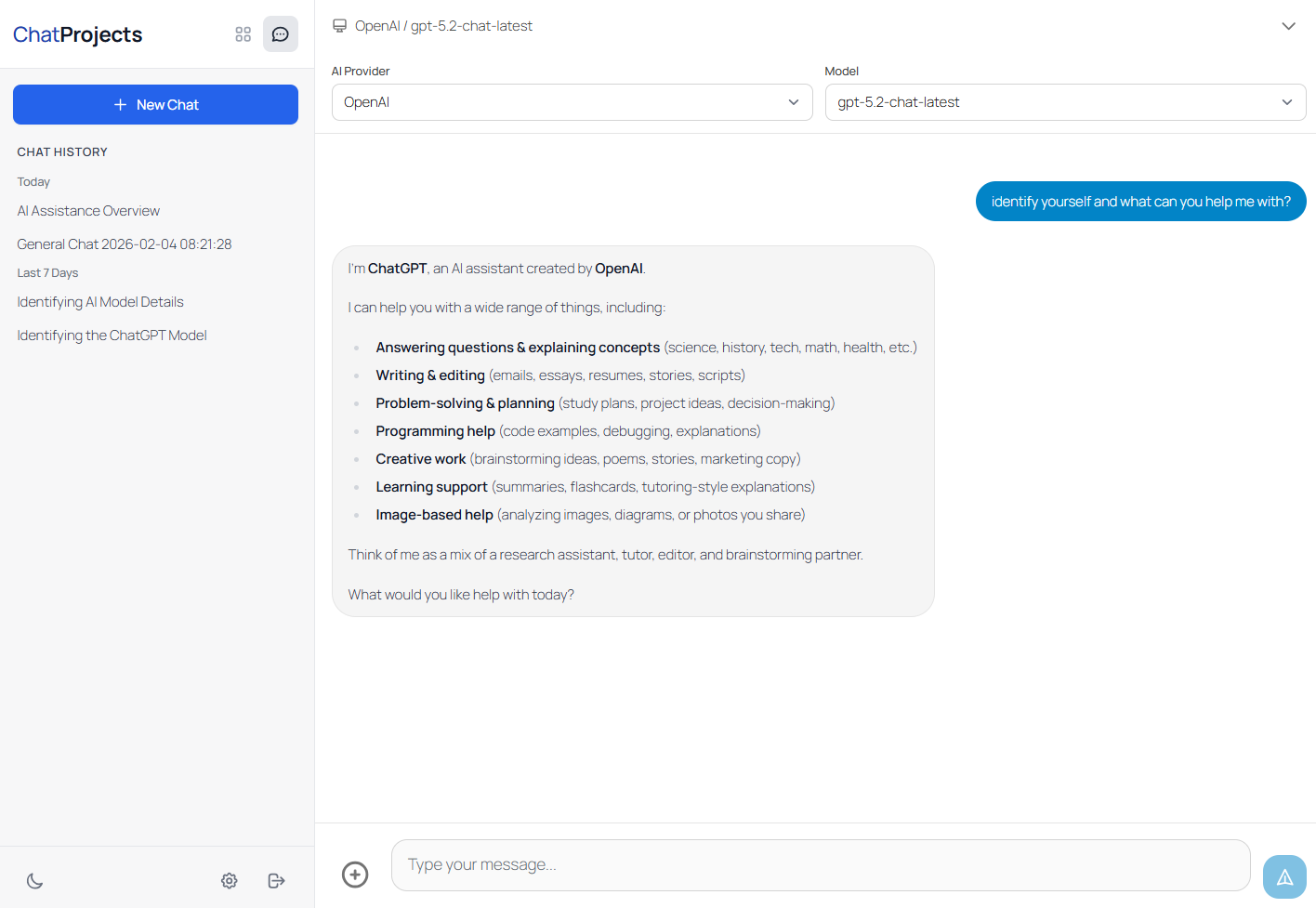The image size is (1316, 908).
Task: Click the CHAT HISTORY heading
Action: 62,151
